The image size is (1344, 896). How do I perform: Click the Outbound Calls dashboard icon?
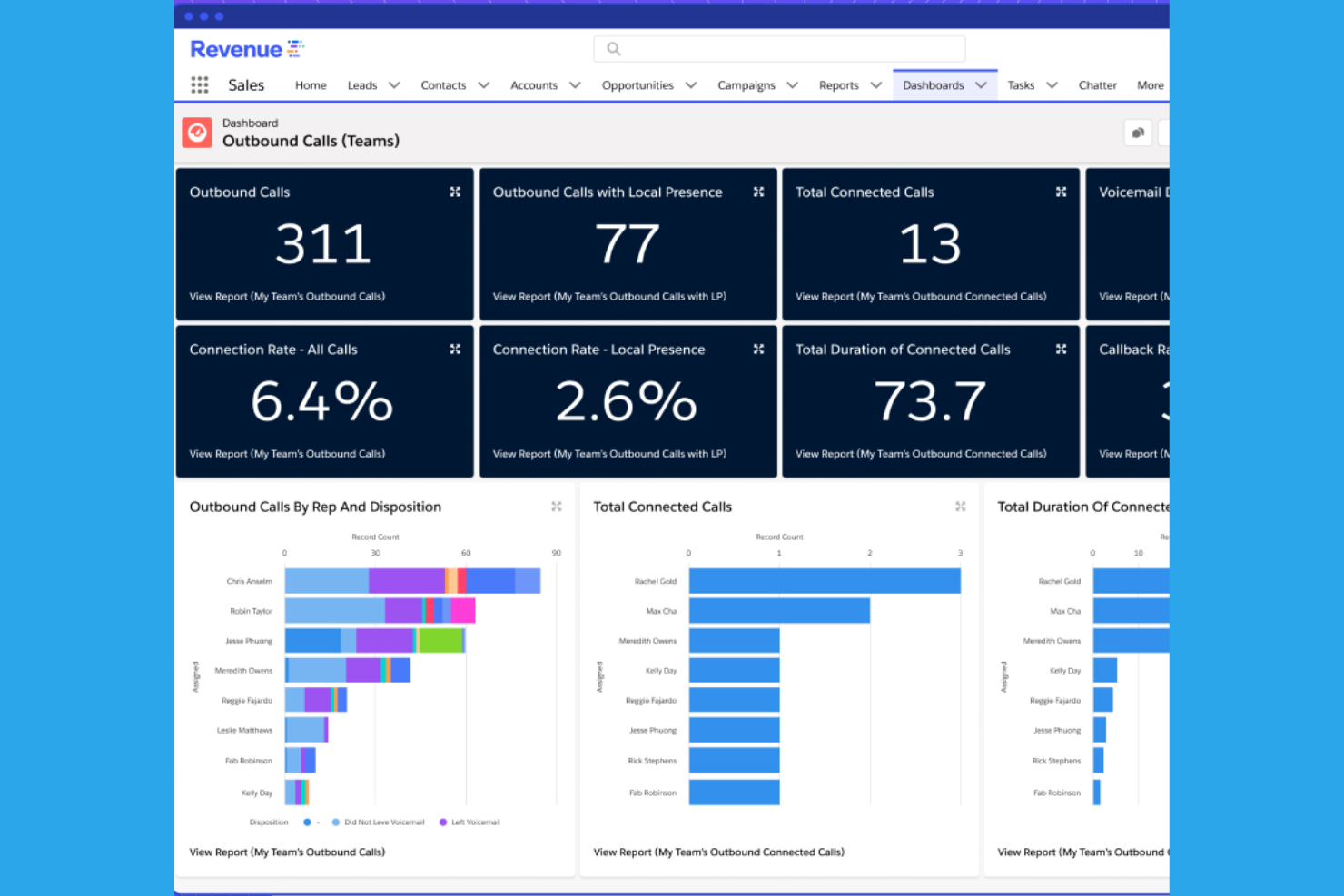197,133
